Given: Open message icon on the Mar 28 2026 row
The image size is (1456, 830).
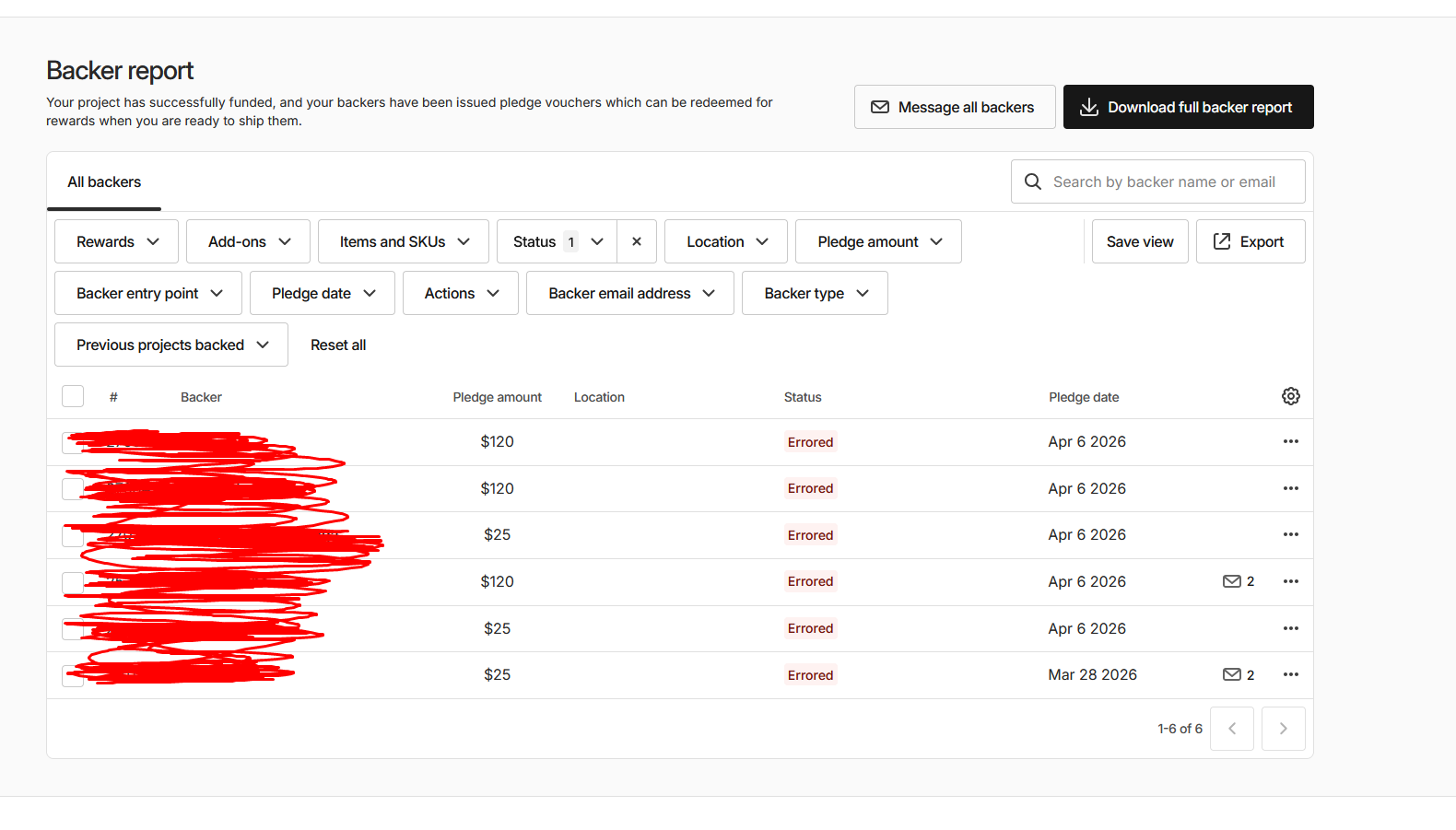Looking at the screenshot, I should pos(1231,674).
